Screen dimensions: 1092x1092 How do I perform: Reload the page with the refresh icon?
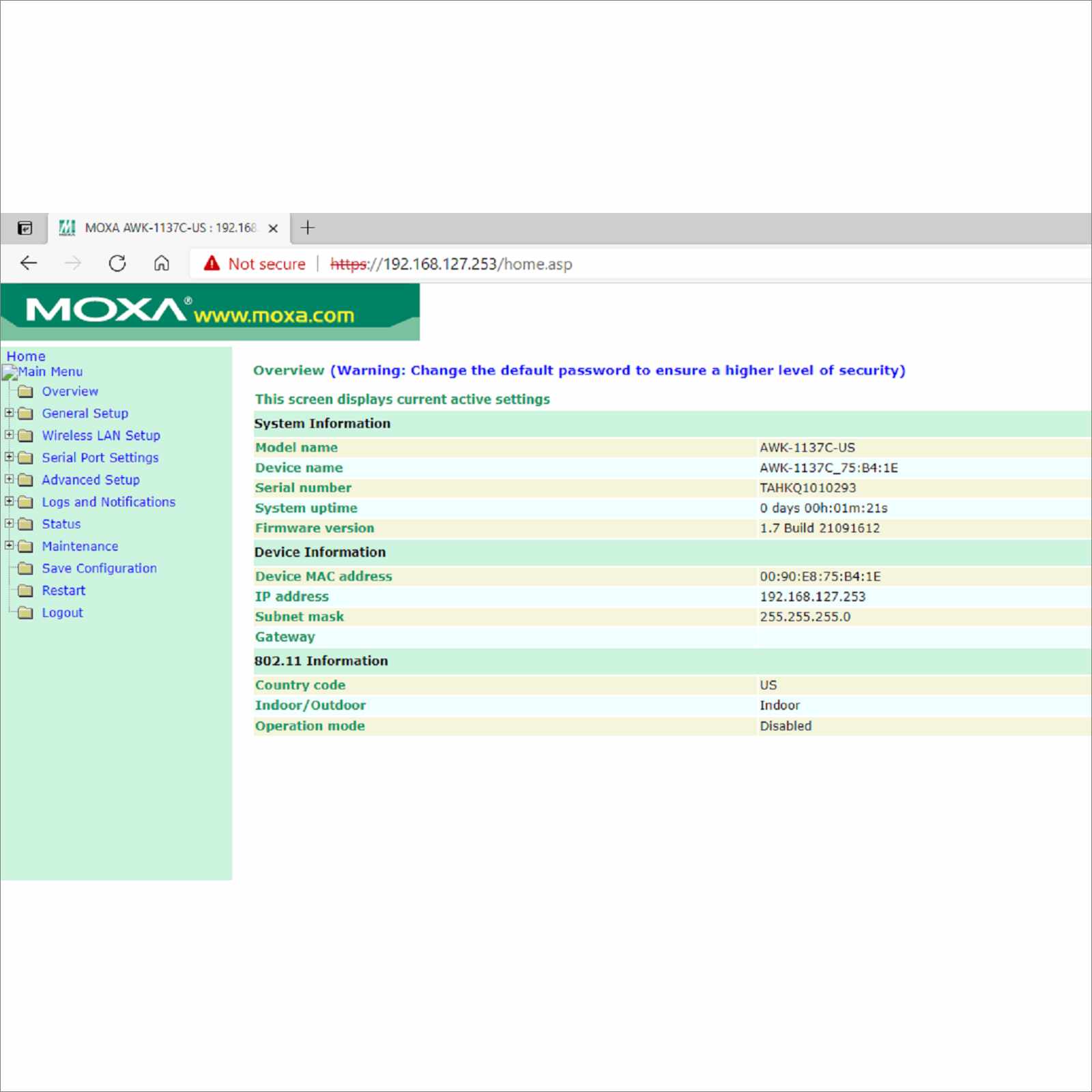click(117, 263)
